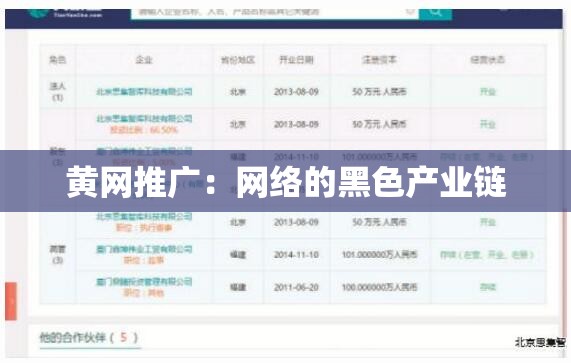Select 2013-08-09 in the 66.50% investment row
571x363 pixels.
(x=296, y=125)
